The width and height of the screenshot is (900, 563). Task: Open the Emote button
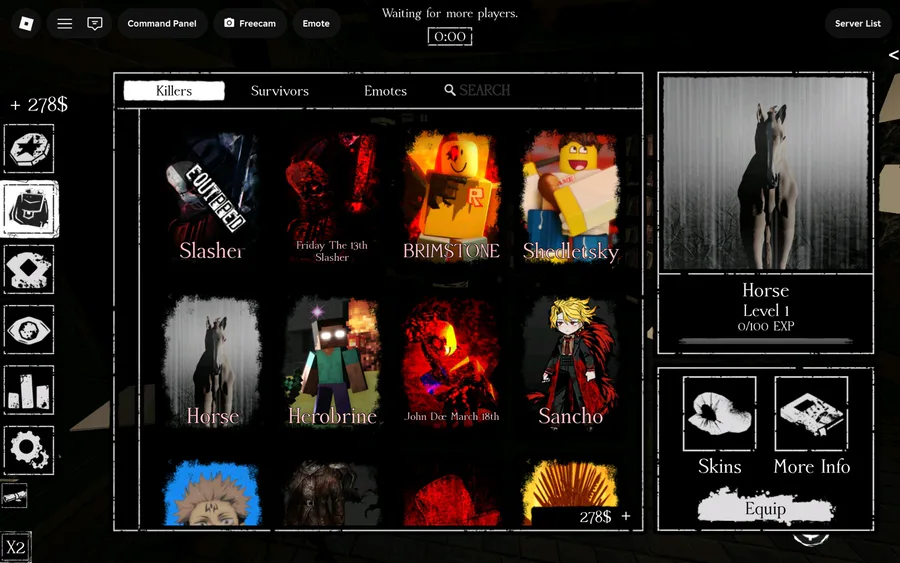pos(316,24)
